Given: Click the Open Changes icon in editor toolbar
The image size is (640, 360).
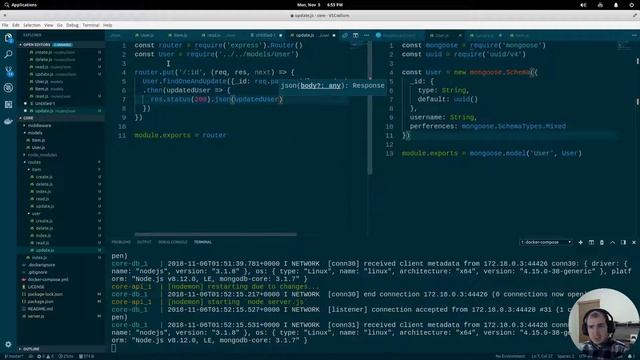Looking at the screenshot, I should click(345, 36).
